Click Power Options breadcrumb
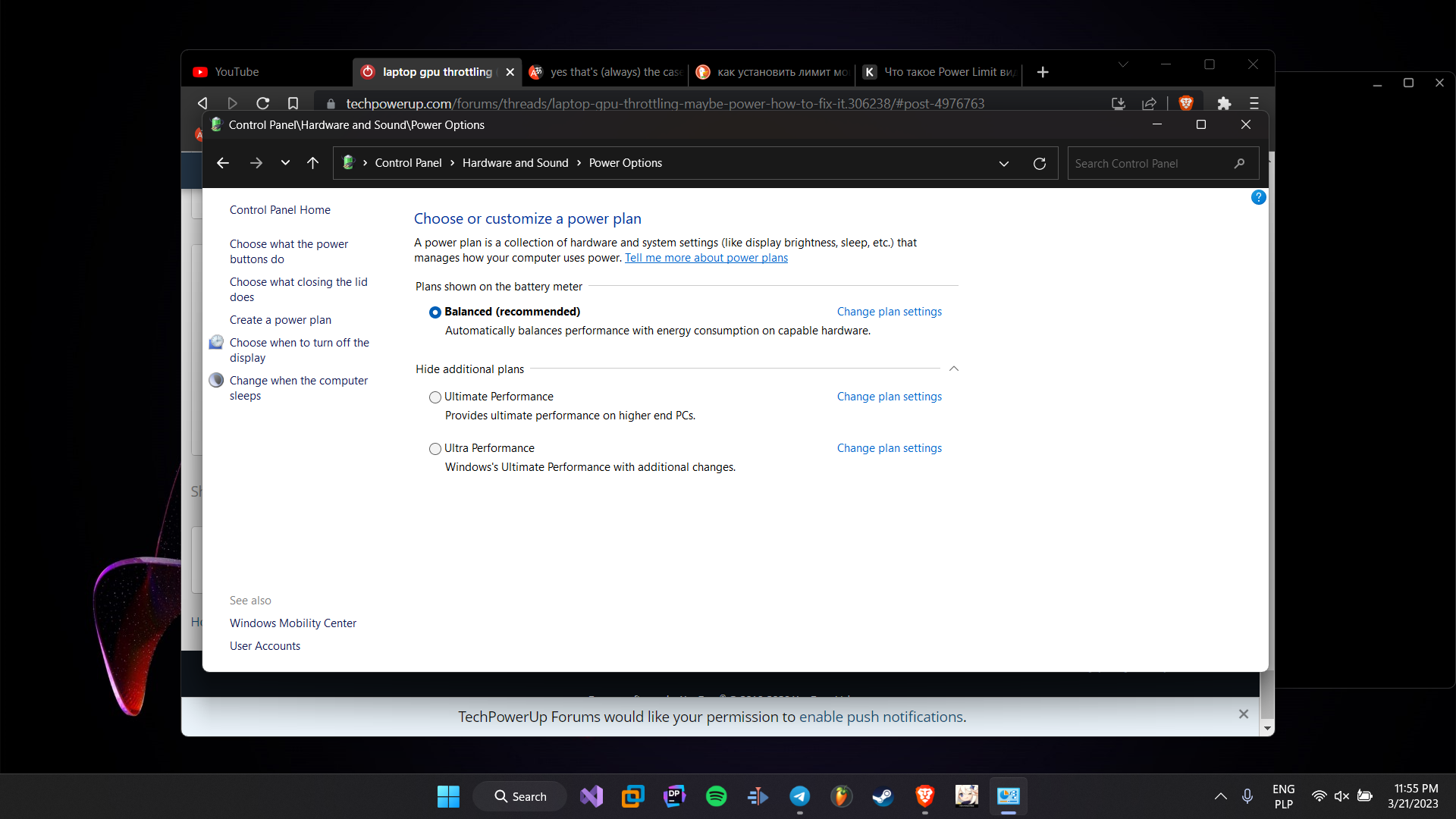The height and width of the screenshot is (819, 1456). click(626, 163)
